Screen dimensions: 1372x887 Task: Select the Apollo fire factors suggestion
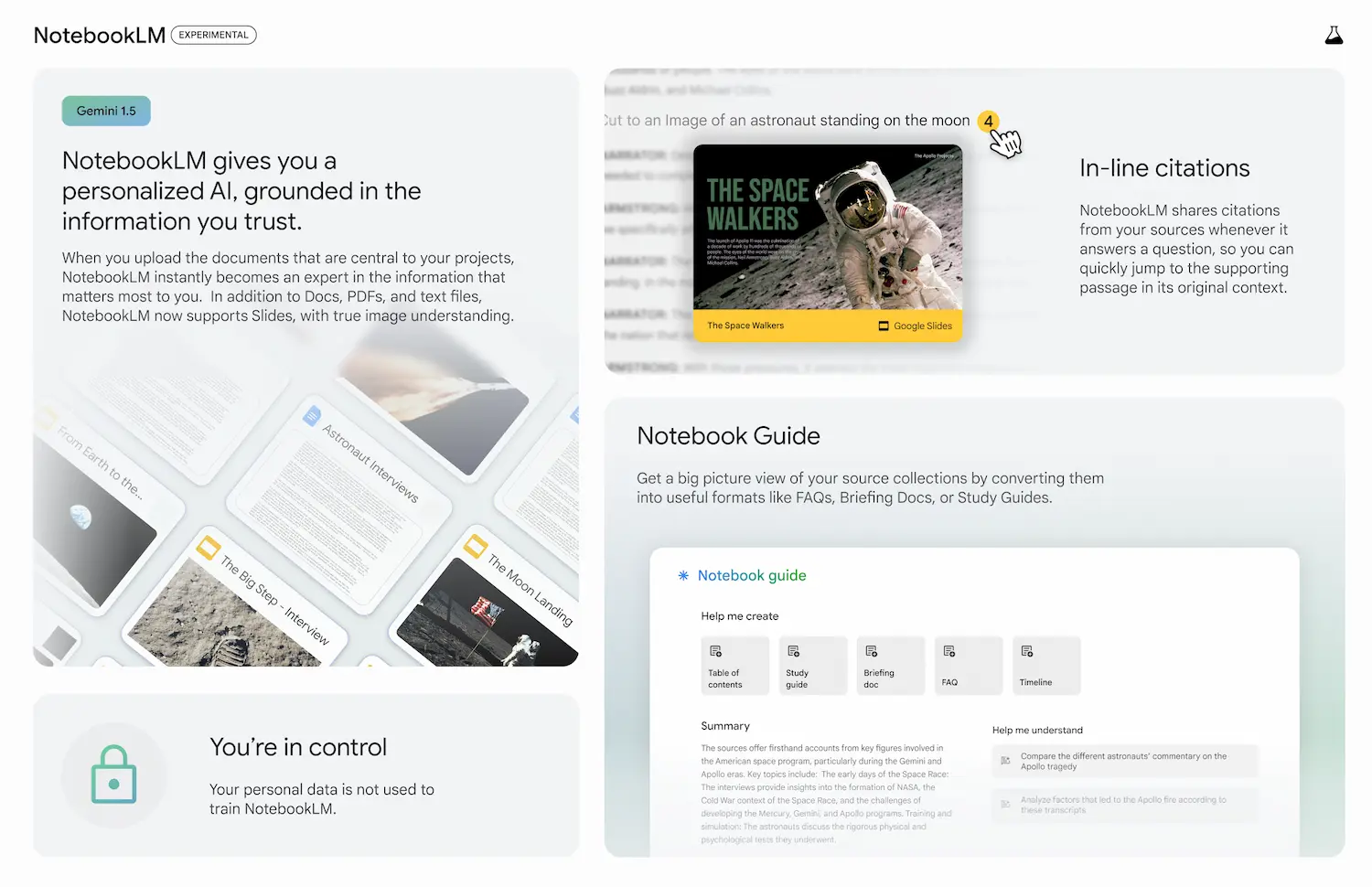pos(1124,805)
